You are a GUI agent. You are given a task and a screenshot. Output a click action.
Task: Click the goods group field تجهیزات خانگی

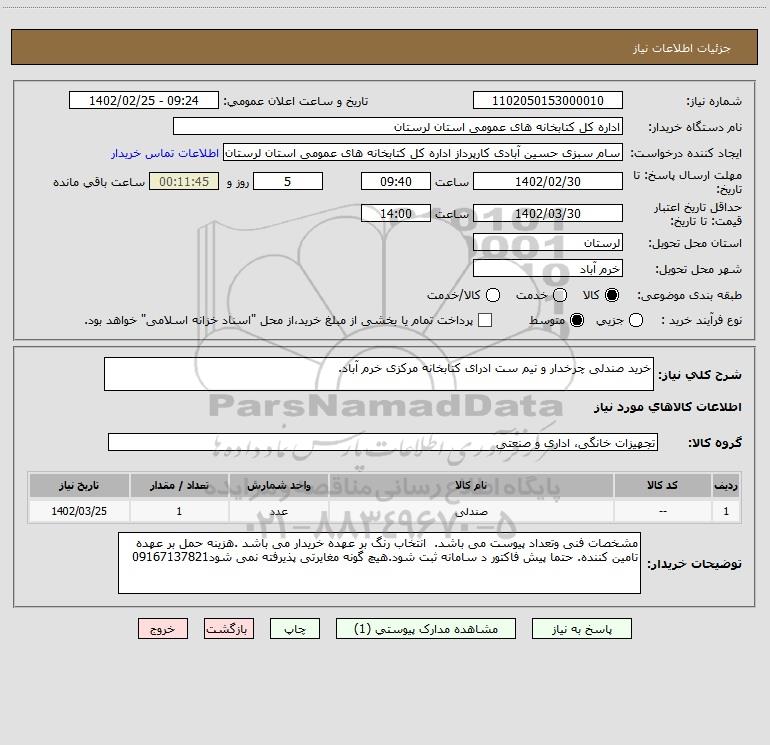point(383,442)
